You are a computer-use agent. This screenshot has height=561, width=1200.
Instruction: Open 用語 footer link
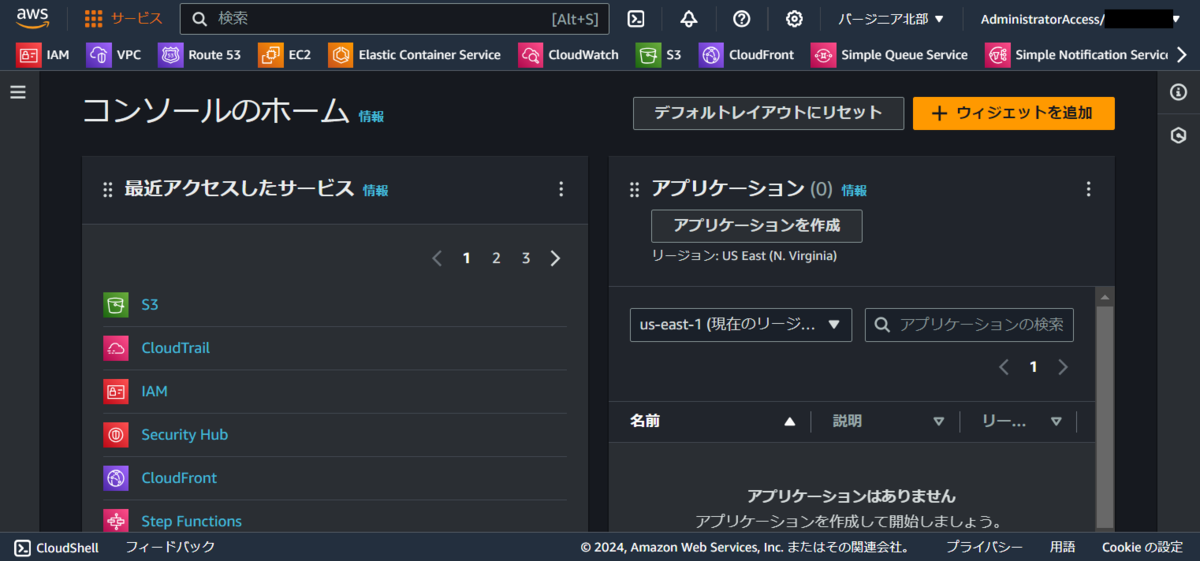coord(1063,547)
